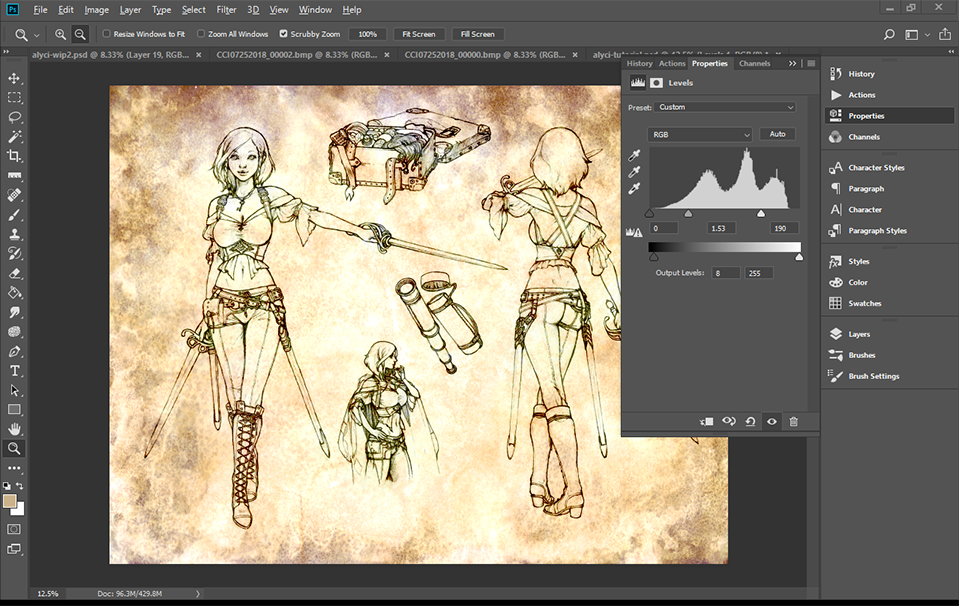959x606 pixels.
Task: Enable Zoom All Windows checkbox
Action: [201, 34]
